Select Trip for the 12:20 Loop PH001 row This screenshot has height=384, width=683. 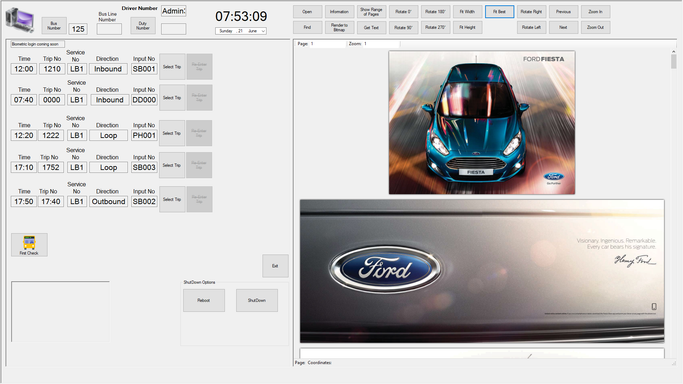tap(172, 133)
